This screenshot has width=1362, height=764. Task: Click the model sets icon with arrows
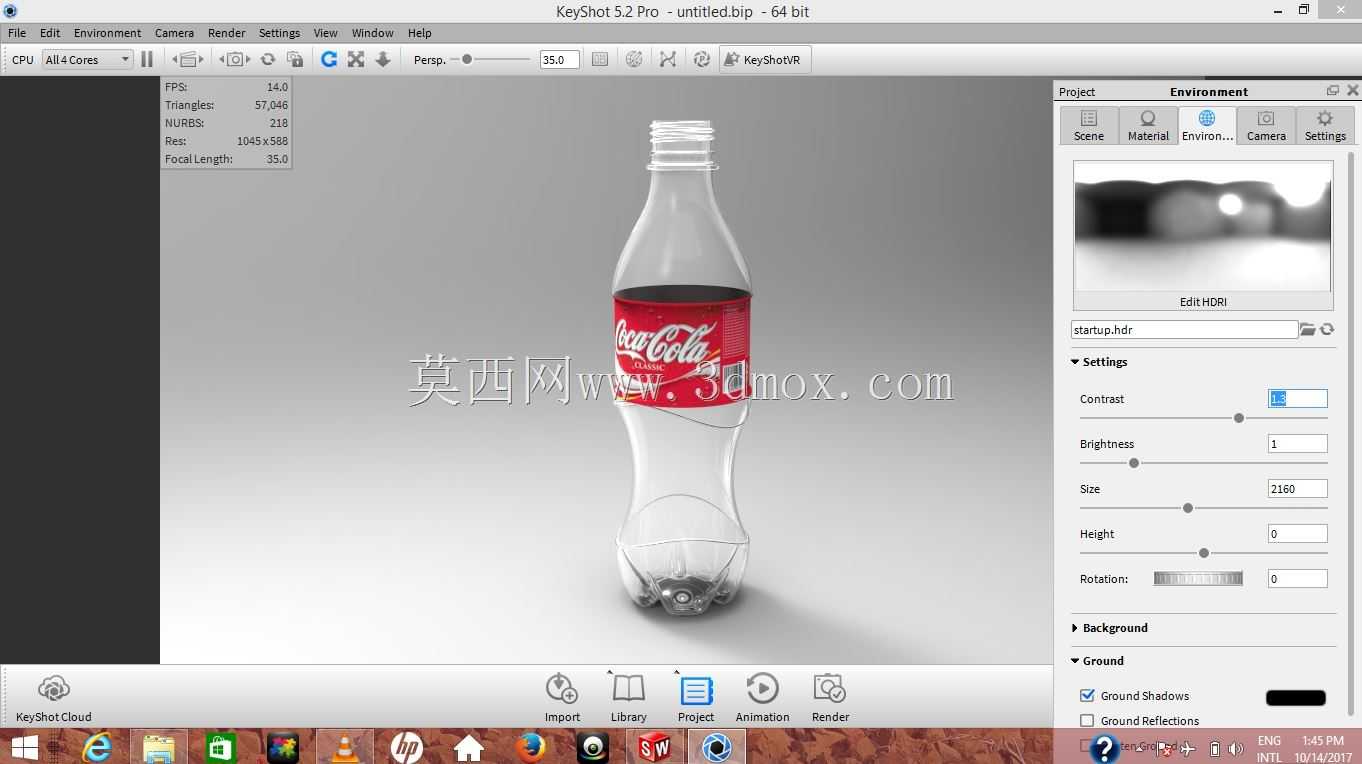click(188, 59)
